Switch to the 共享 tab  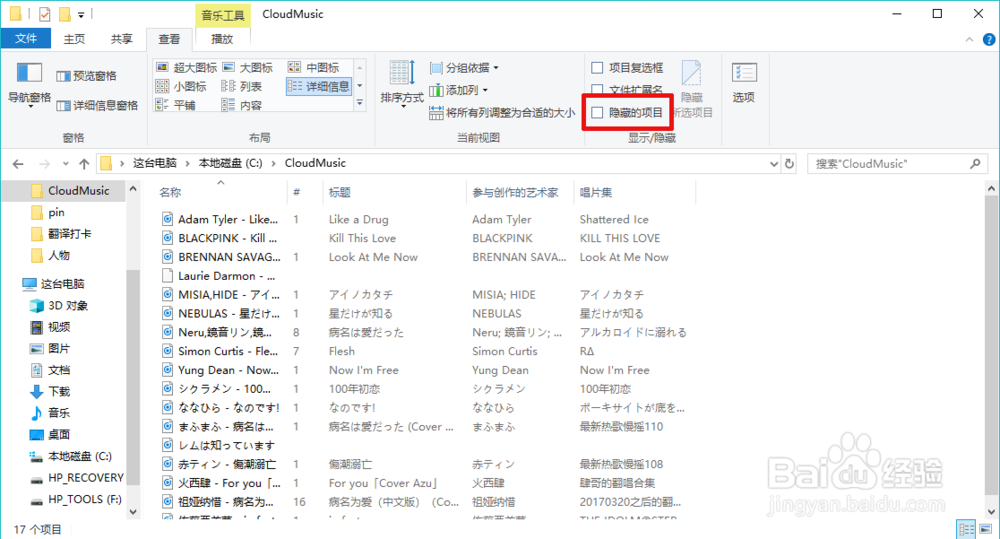(121, 39)
